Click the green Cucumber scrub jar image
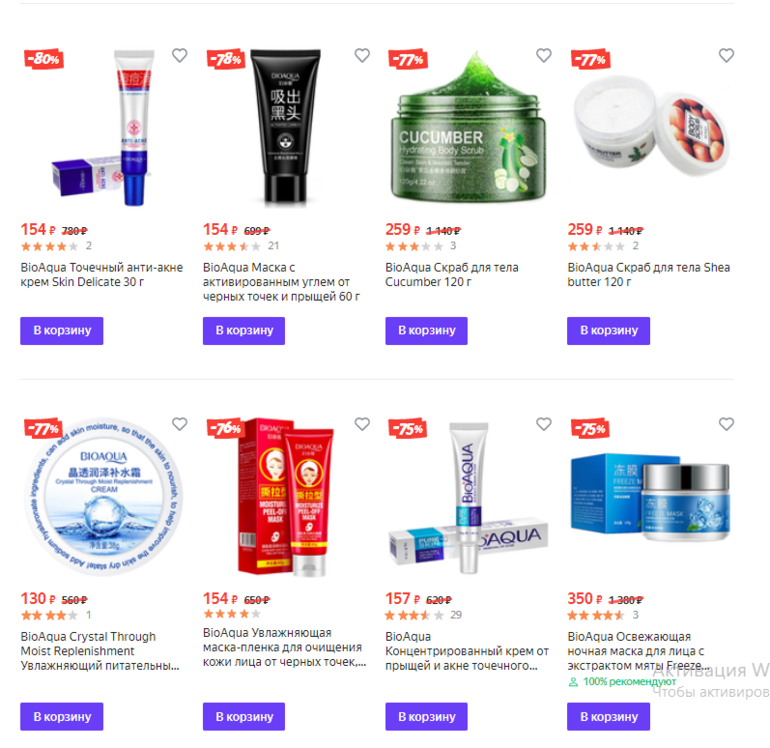This screenshot has height=748, width=770. (x=468, y=128)
